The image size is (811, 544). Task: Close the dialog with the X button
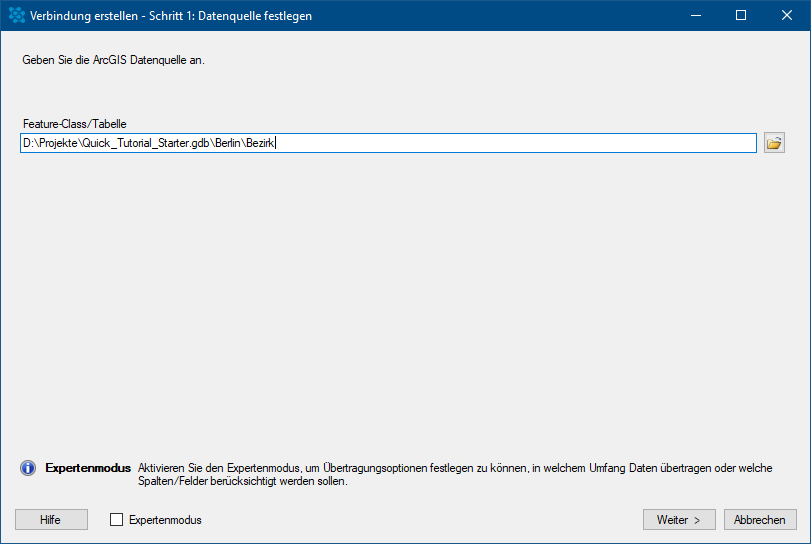[787, 15]
